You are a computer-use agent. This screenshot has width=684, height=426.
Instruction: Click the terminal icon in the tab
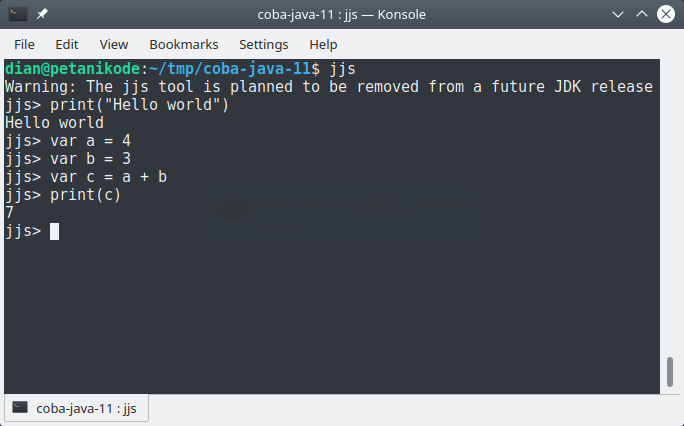(x=20, y=408)
